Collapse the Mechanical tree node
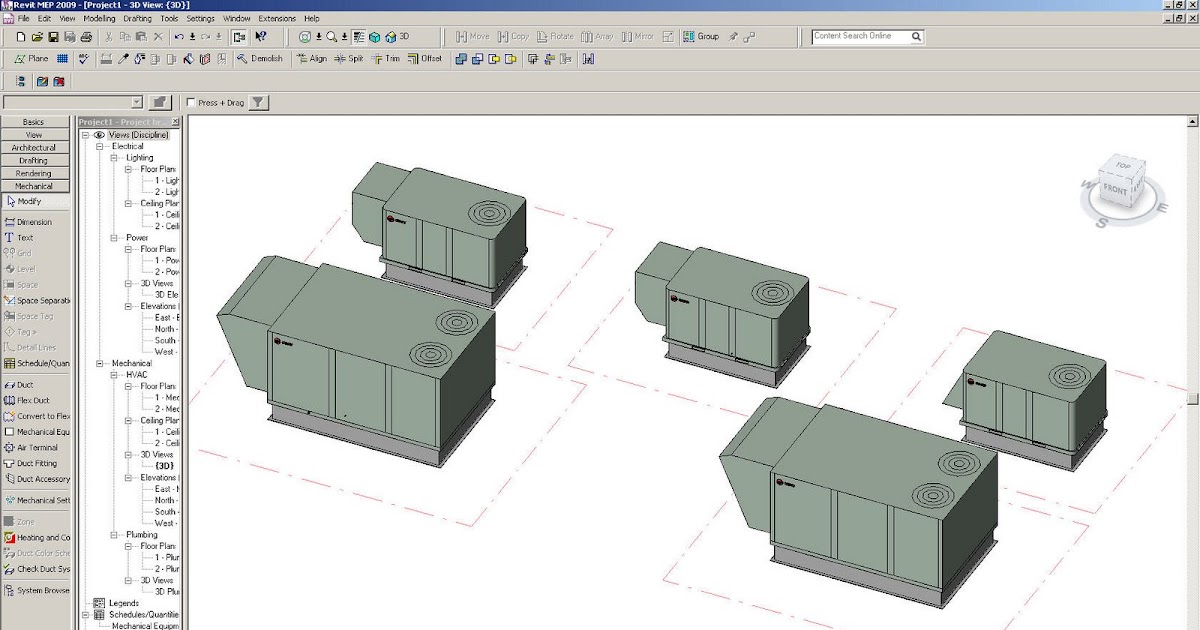This screenshot has width=1200, height=630. tap(101, 363)
